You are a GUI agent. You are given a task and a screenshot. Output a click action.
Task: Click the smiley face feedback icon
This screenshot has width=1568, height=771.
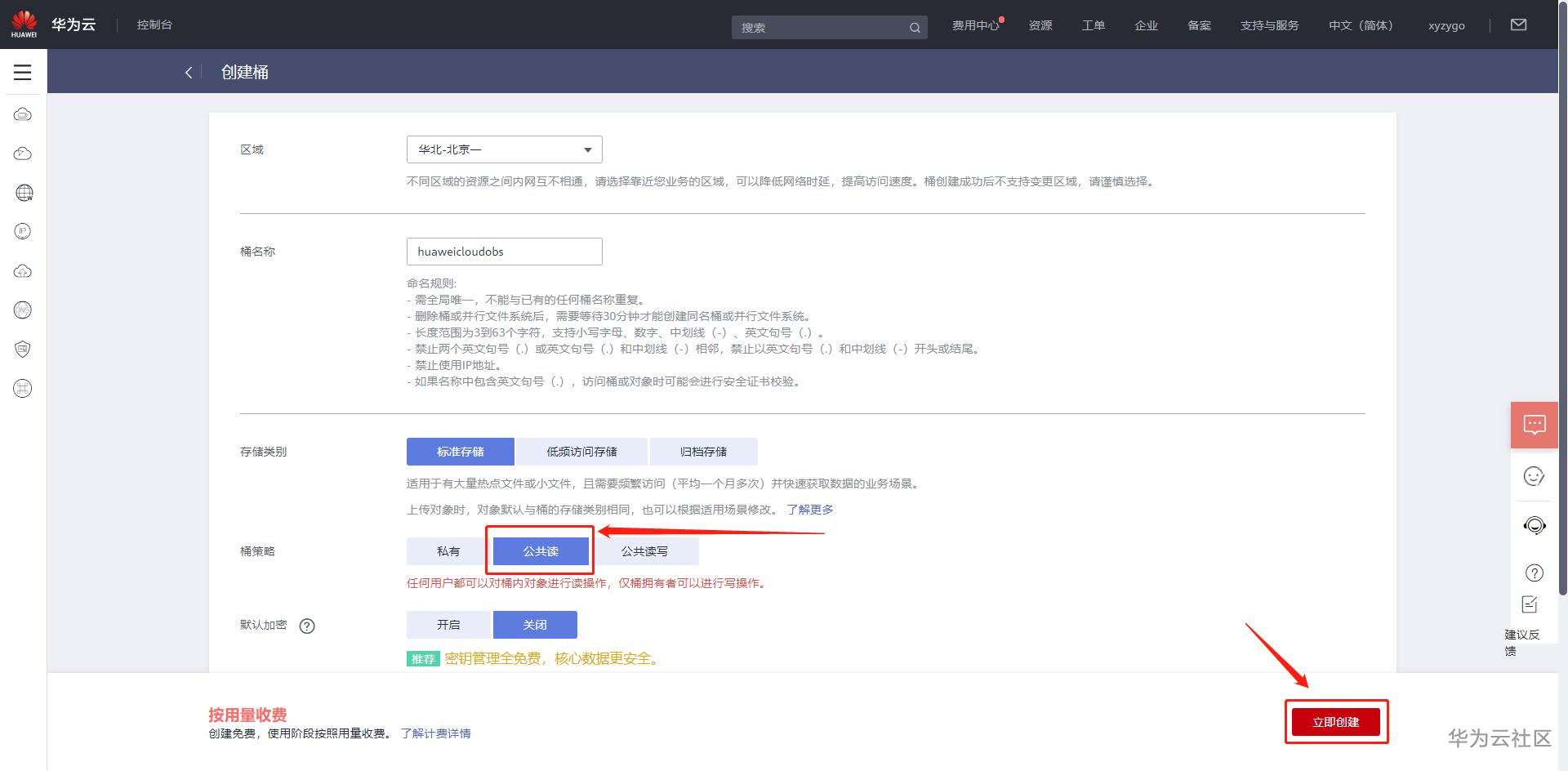point(1535,476)
